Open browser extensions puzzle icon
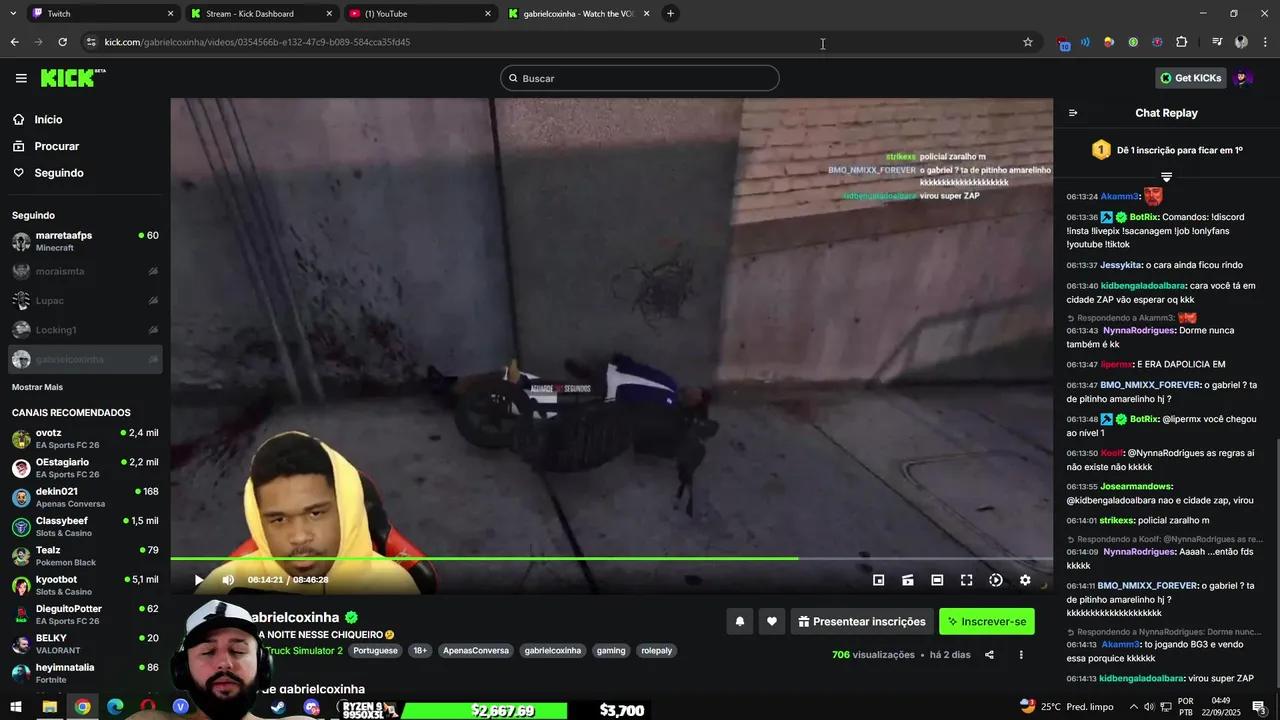 click(1181, 42)
